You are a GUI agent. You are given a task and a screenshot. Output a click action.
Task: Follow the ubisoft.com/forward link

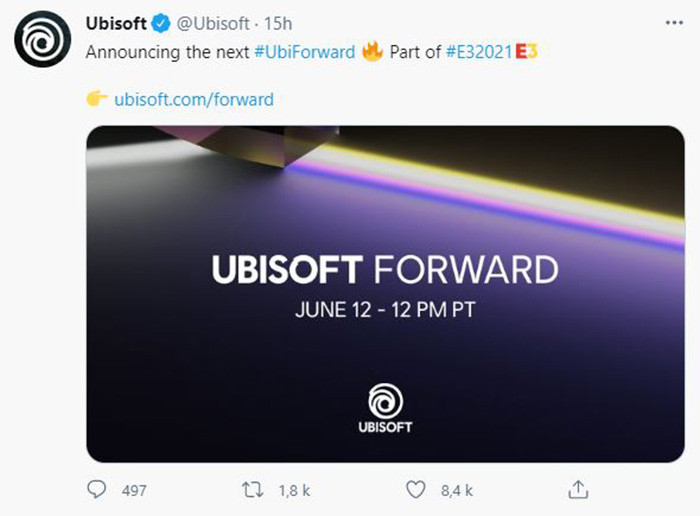point(194,99)
